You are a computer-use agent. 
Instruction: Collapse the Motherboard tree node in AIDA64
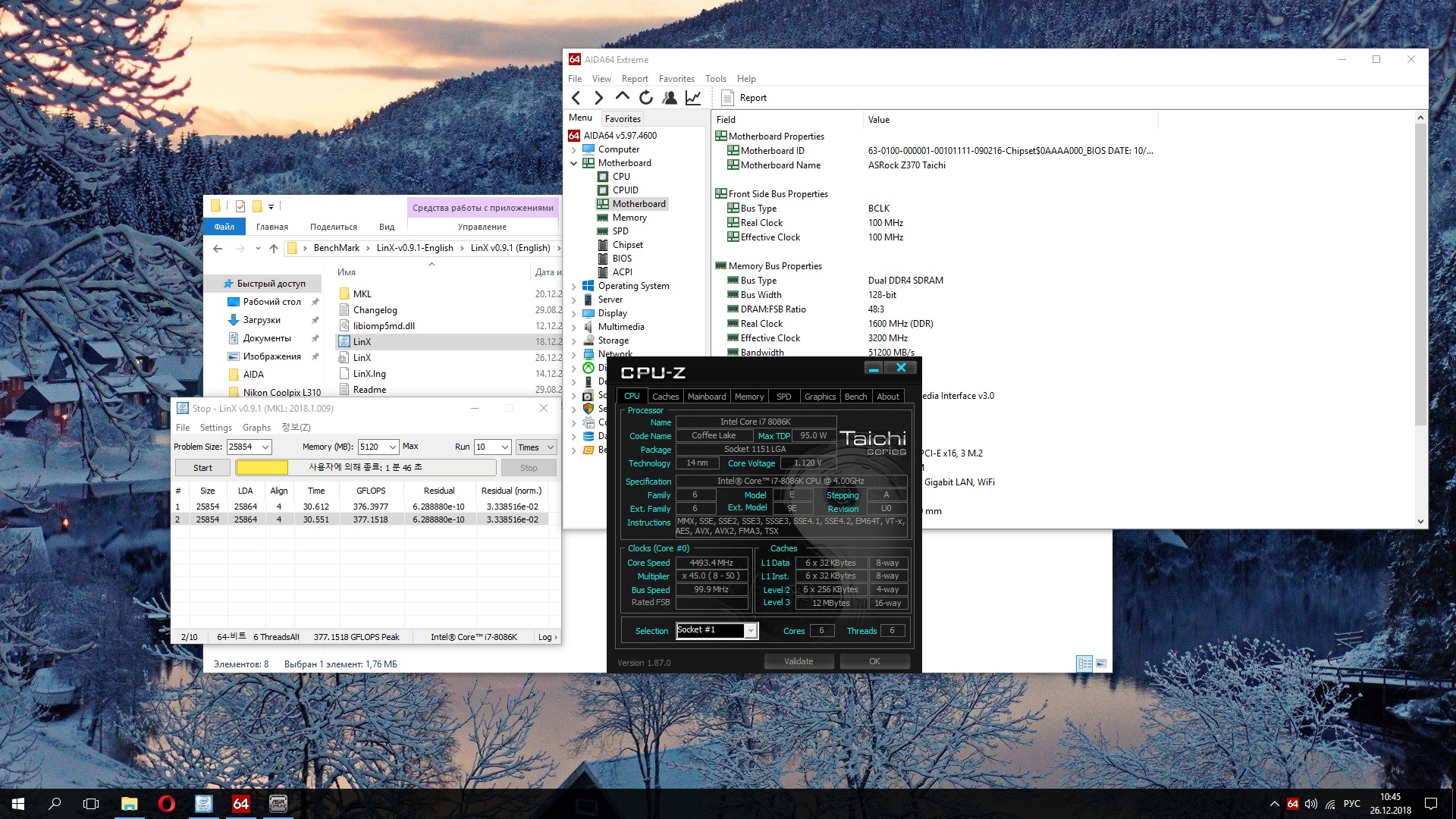574,163
